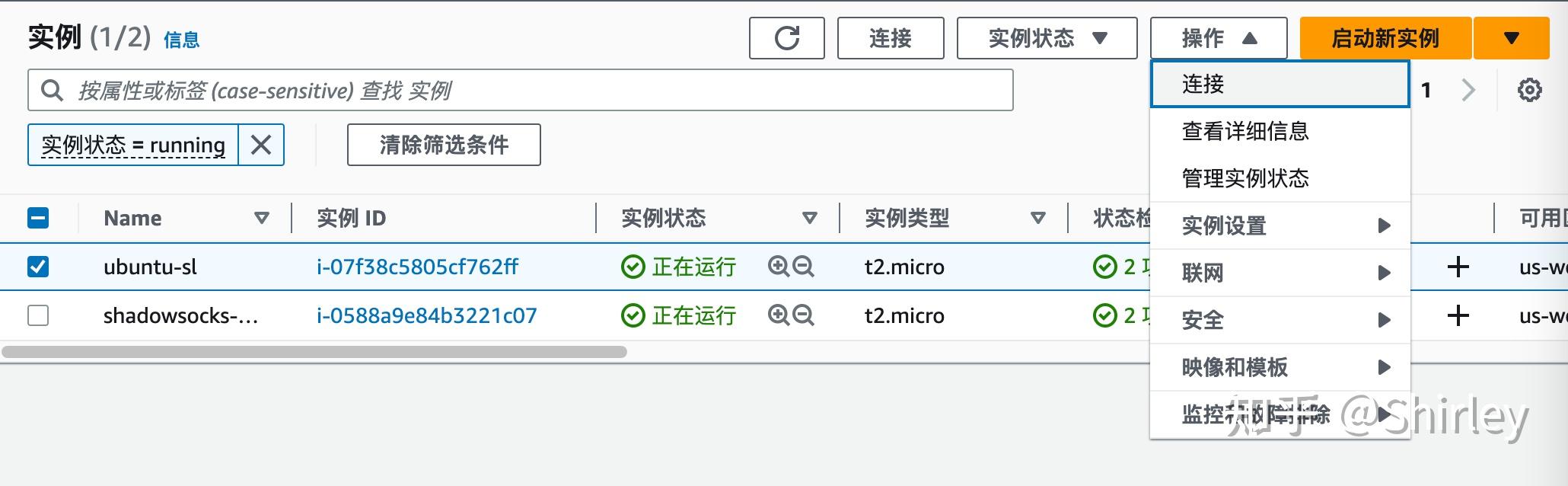The image size is (1568, 486).
Task: Check the shadowsocks instance checkbox
Action: 38,315
